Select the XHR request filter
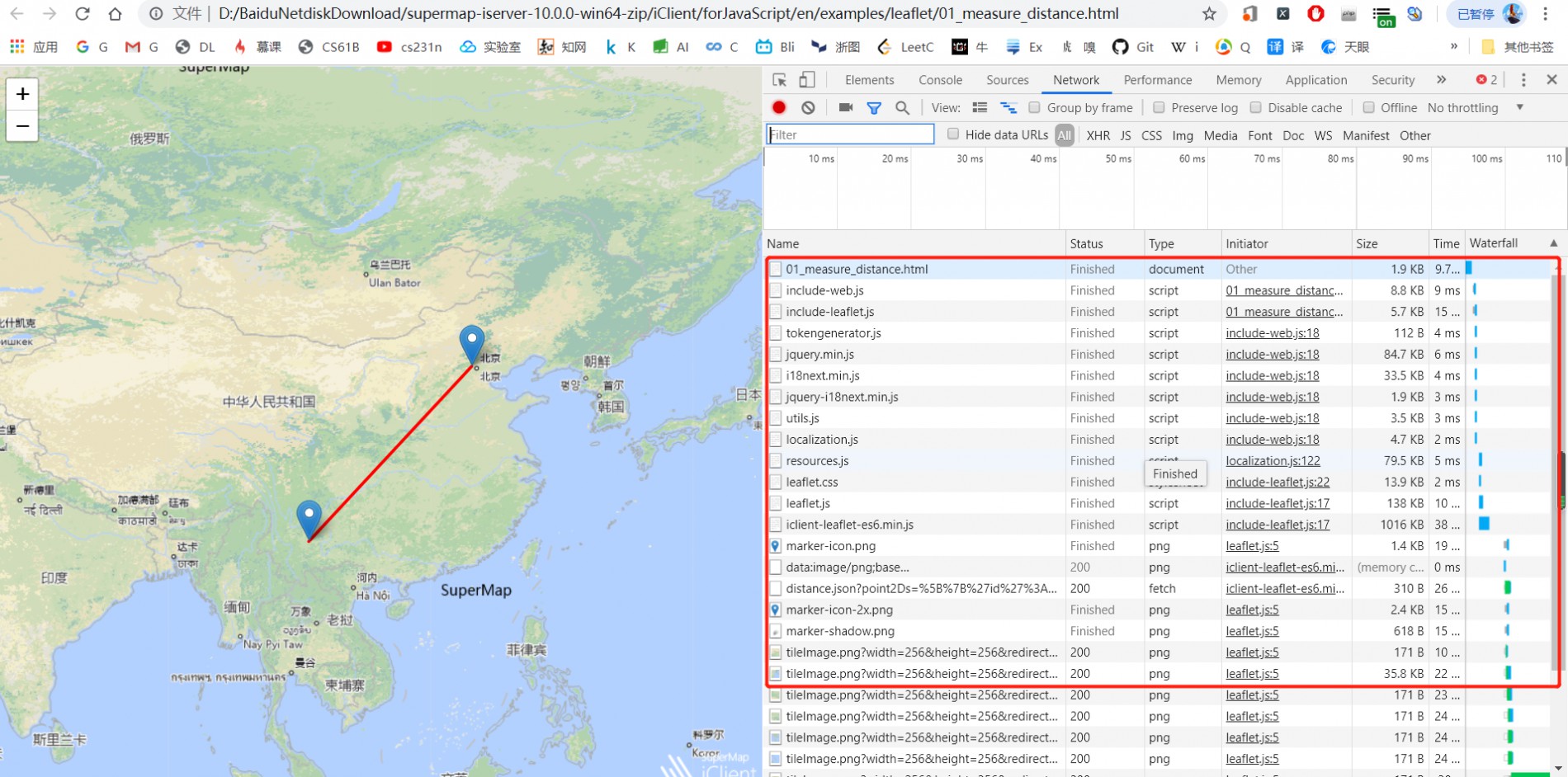This screenshot has width=1568, height=777. point(1098,135)
